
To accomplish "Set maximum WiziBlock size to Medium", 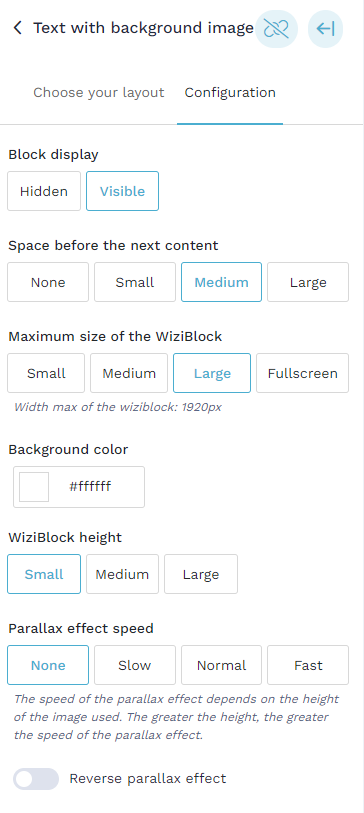I will coord(129,373).
